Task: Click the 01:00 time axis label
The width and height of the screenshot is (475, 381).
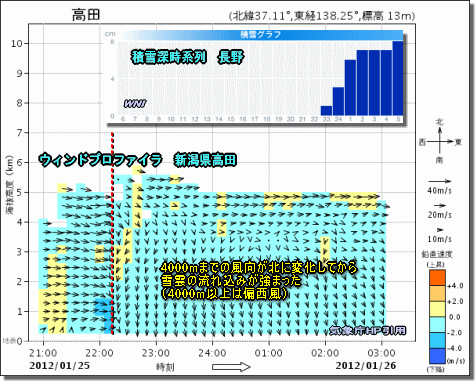Action: click(269, 353)
